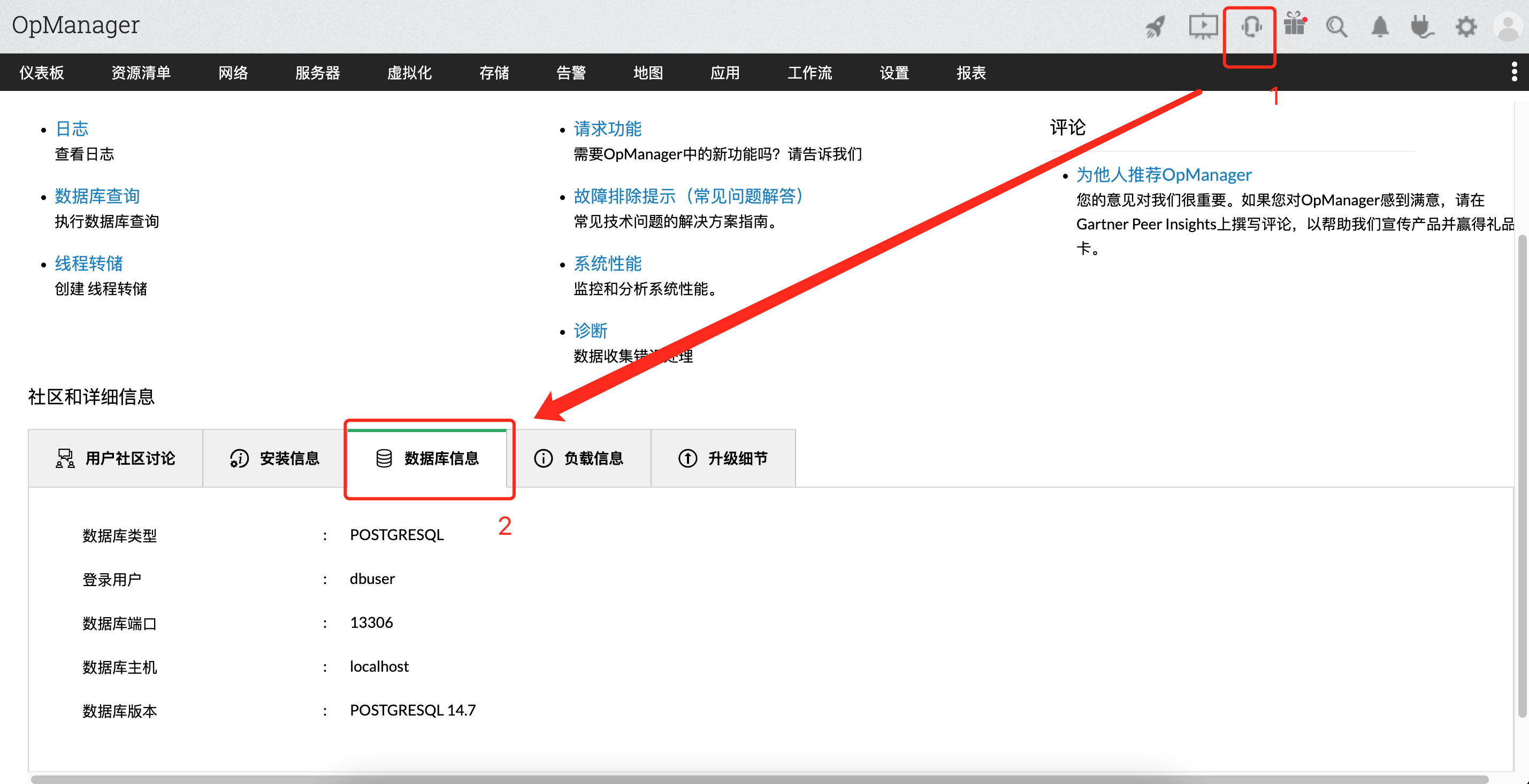Select the 数据库信息 tab
The height and width of the screenshot is (784, 1529).
427,458
